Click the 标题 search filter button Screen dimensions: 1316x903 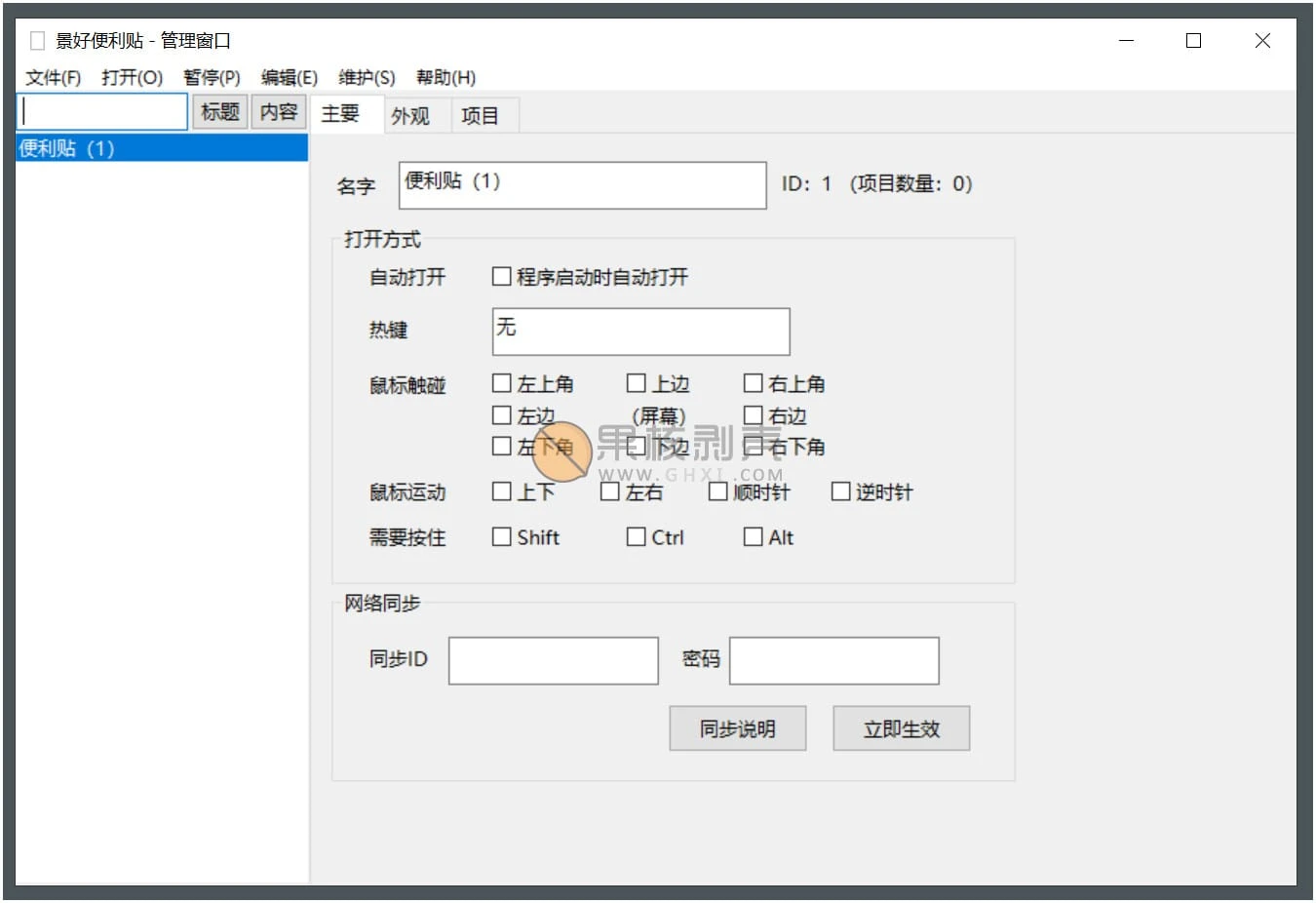tap(219, 112)
